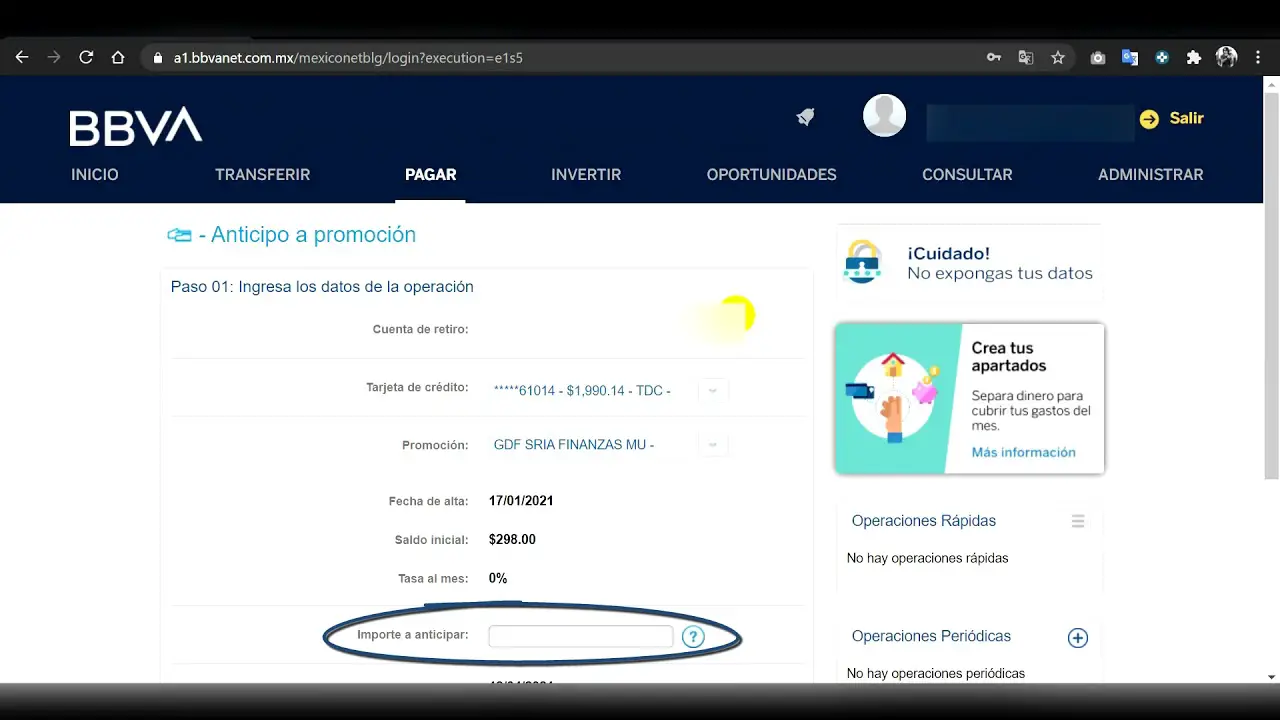The image size is (1280, 720).
Task: Click No hay operaciones periódicas text
Action: pos(935,674)
